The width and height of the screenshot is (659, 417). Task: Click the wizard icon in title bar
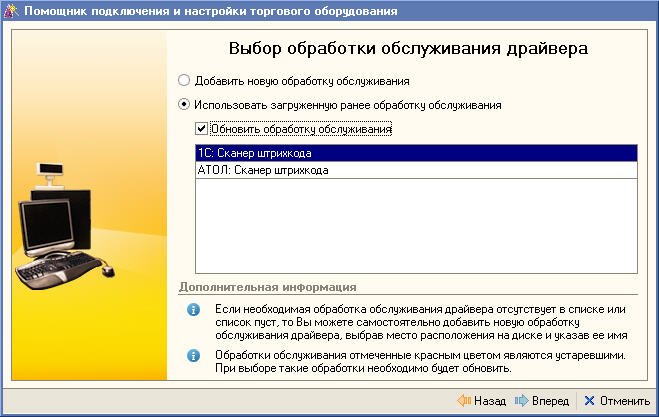click(x=11, y=11)
